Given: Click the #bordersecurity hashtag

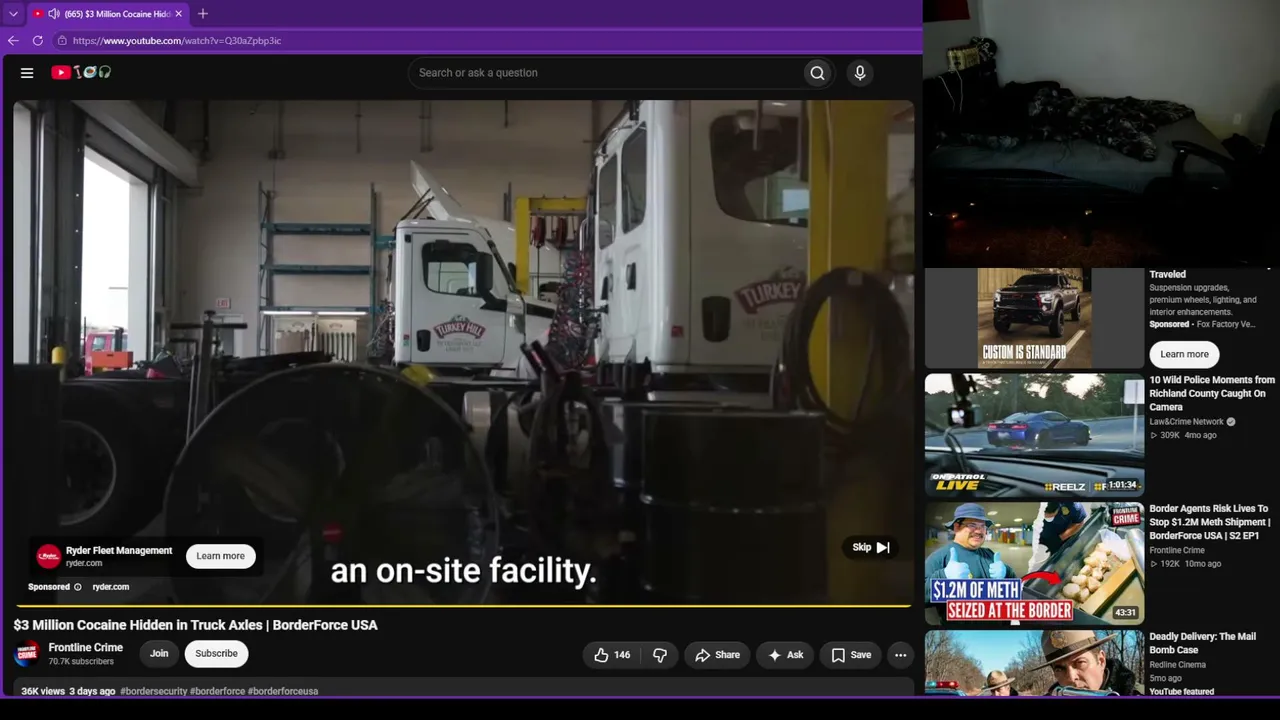Looking at the screenshot, I should click(153, 691).
